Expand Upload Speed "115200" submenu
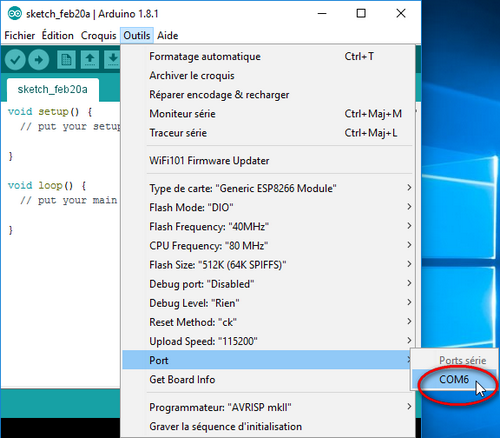 tap(268, 341)
